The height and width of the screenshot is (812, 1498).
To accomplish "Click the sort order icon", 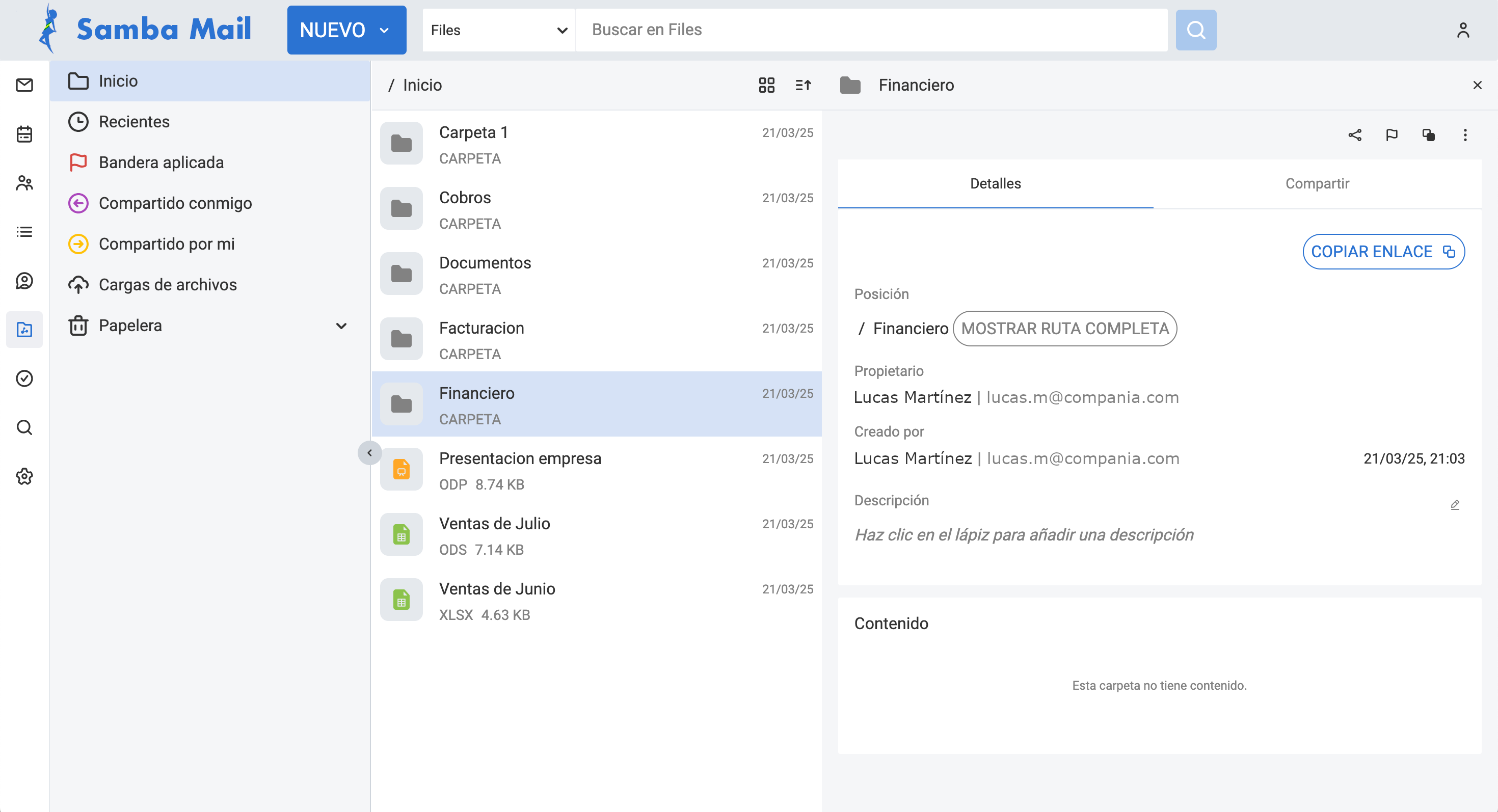I will (x=803, y=86).
